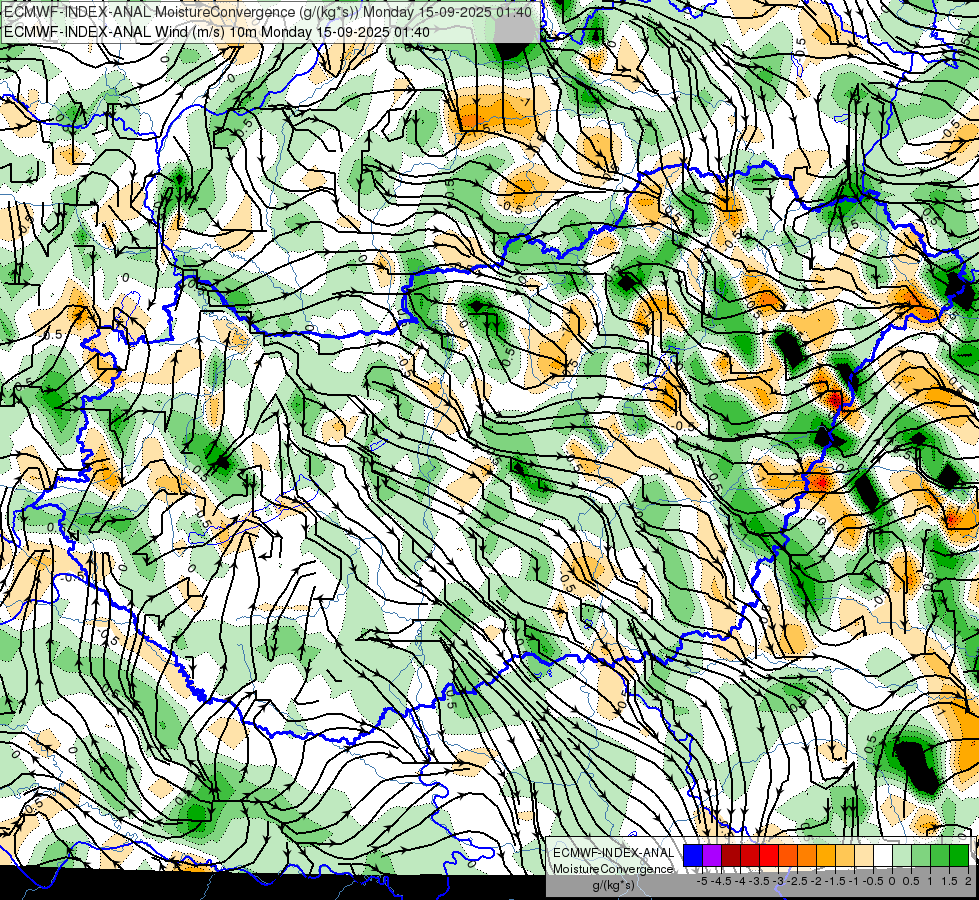
Task: Click the '-5' tick value in the legend scale
Action: [702, 881]
